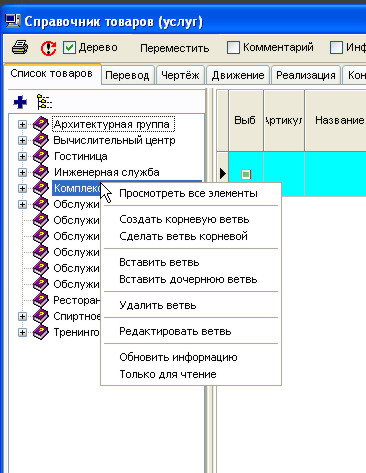Click book icon of Ресторан branch
The width and height of the screenshot is (366, 473).
[41, 300]
